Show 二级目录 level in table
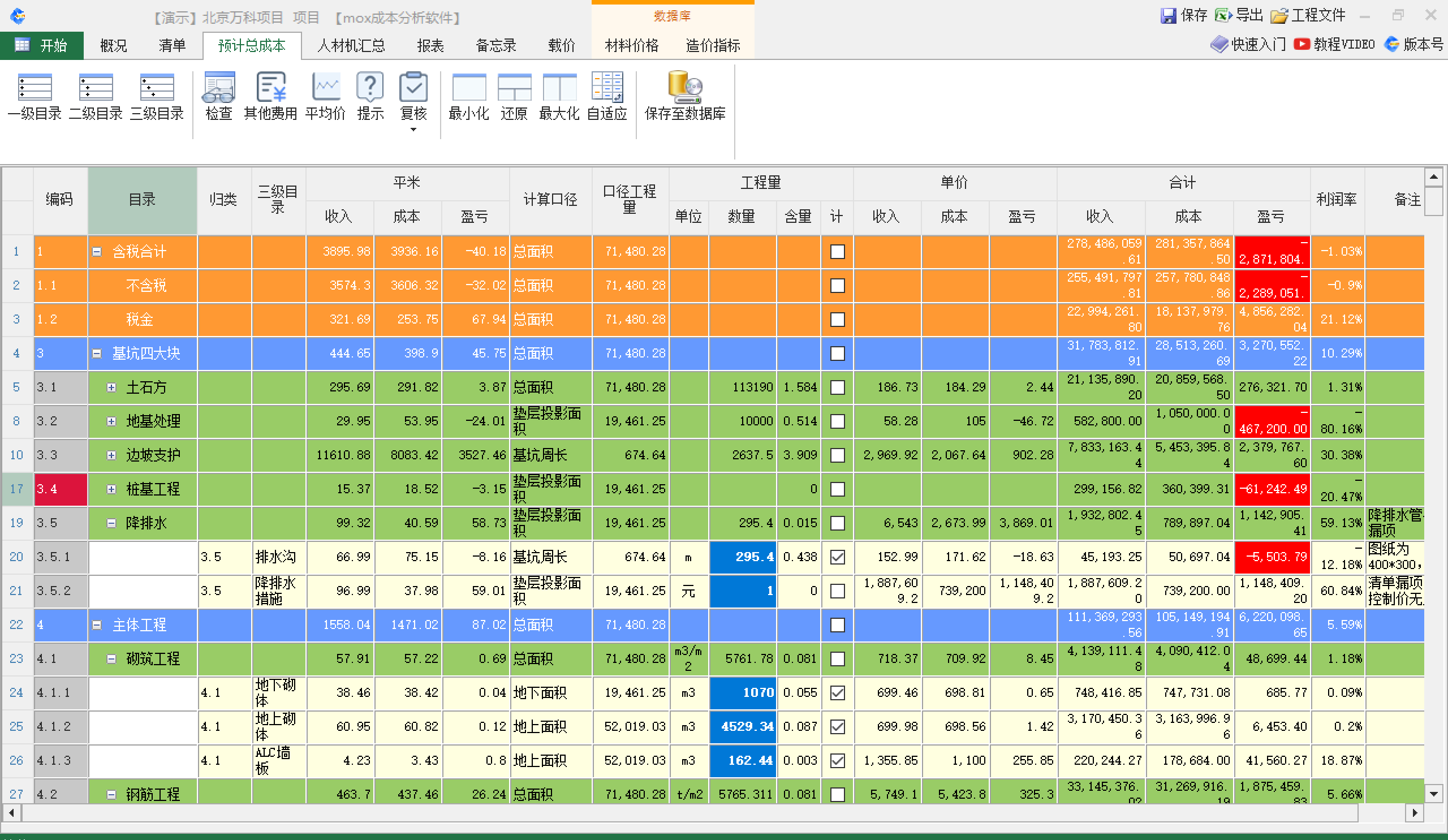 pos(96,97)
